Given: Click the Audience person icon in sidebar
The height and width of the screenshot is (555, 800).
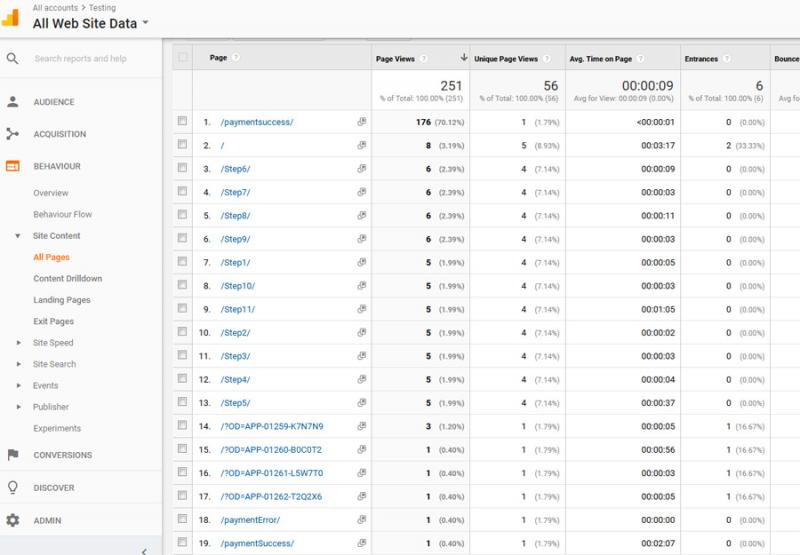Looking at the screenshot, I should (12, 102).
